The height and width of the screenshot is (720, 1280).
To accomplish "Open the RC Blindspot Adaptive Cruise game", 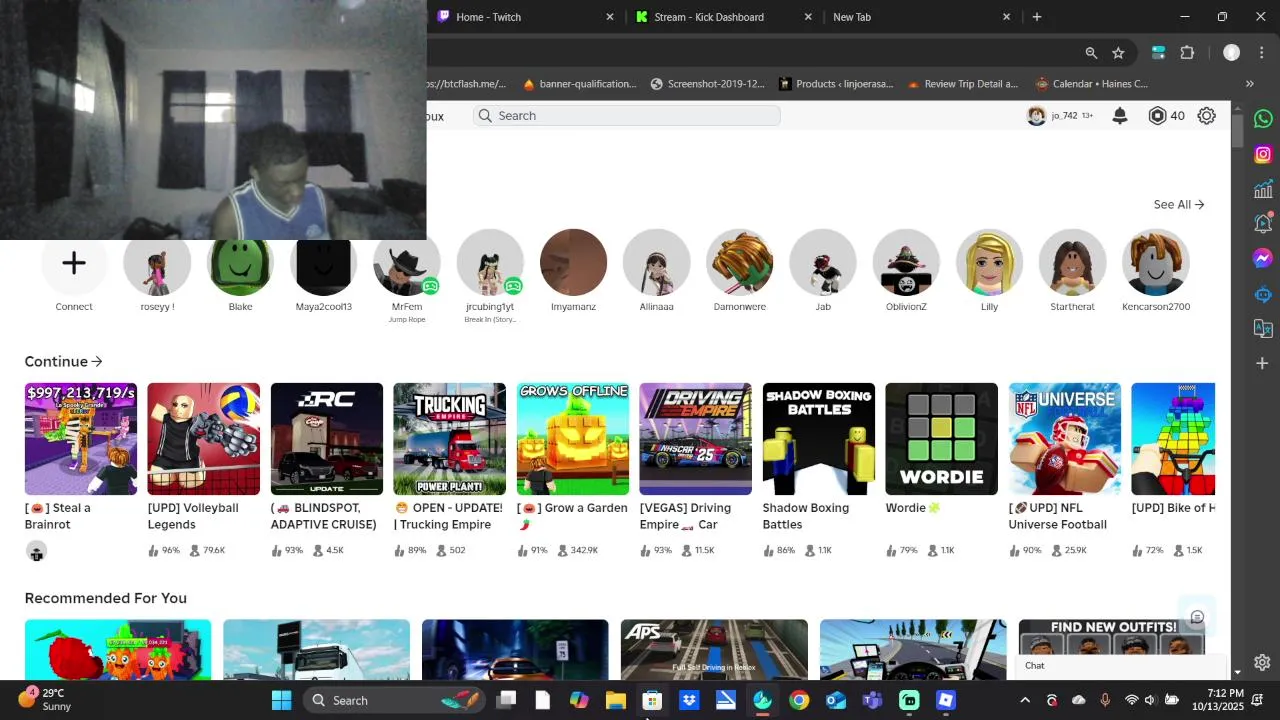I will (x=327, y=439).
